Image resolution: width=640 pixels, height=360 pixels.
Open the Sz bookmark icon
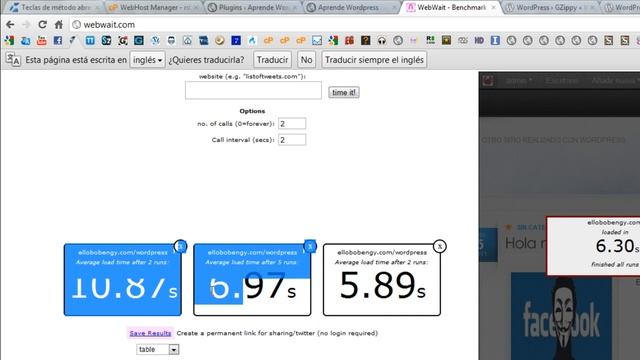pyautogui.click(x=107, y=40)
